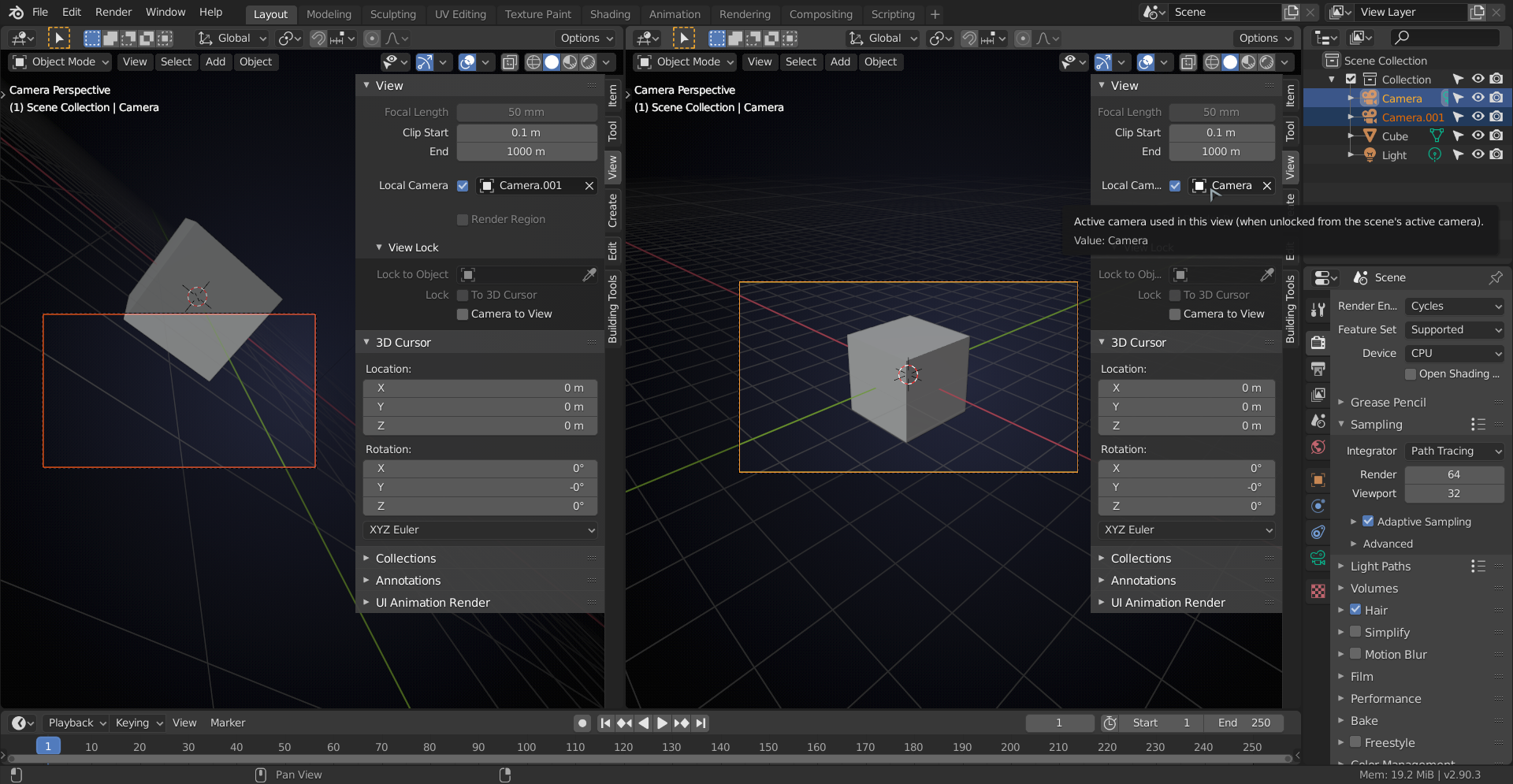Click the outliner search field
The image size is (1513, 784).
click(1445, 38)
